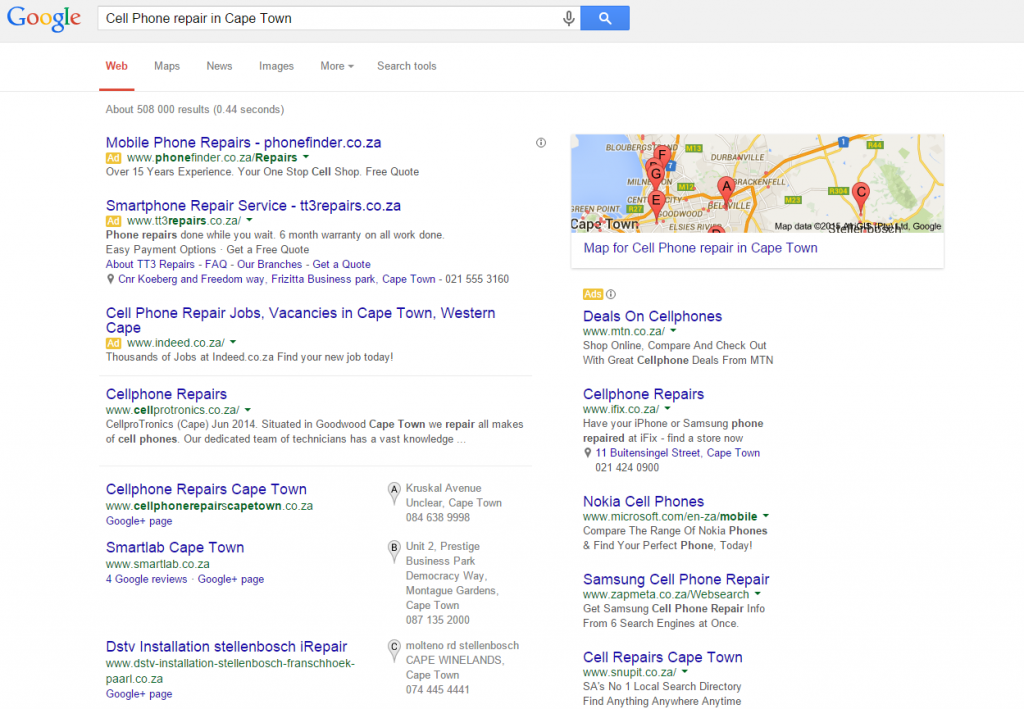The image size is (1024, 709).
Task: Click map pin C on the map
Action: tap(861, 195)
